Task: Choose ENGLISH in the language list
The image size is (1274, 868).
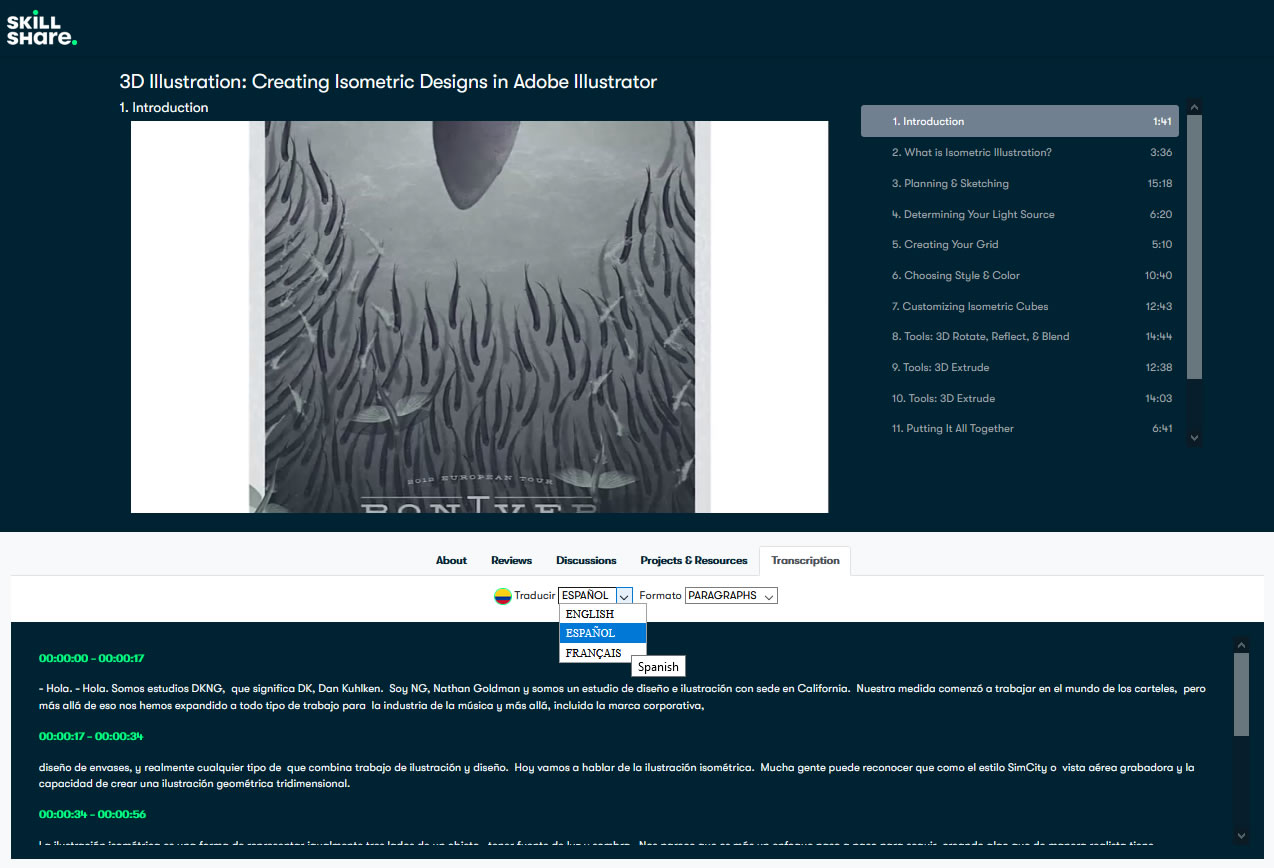Action: (x=603, y=614)
